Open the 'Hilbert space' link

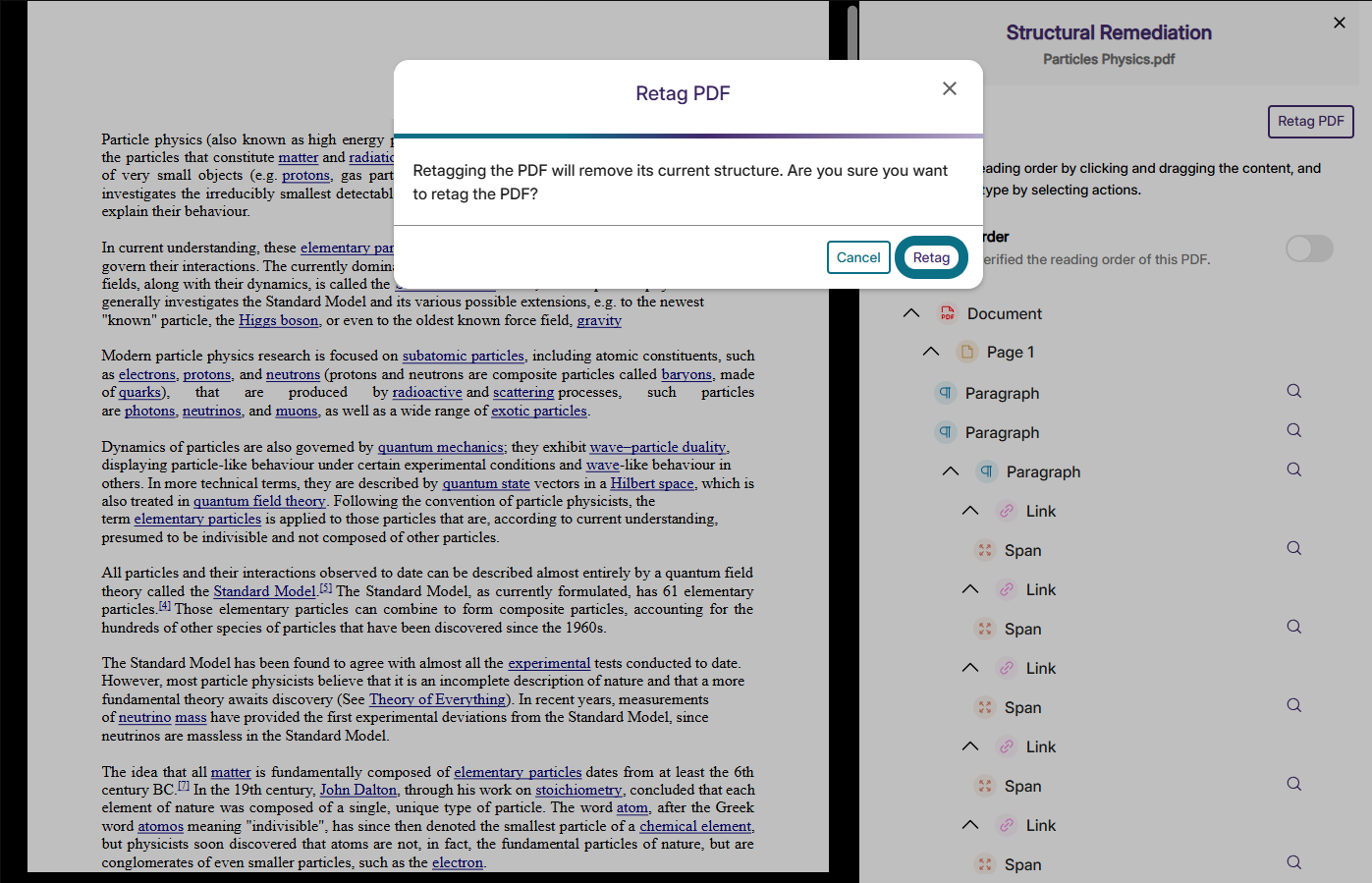(652, 483)
